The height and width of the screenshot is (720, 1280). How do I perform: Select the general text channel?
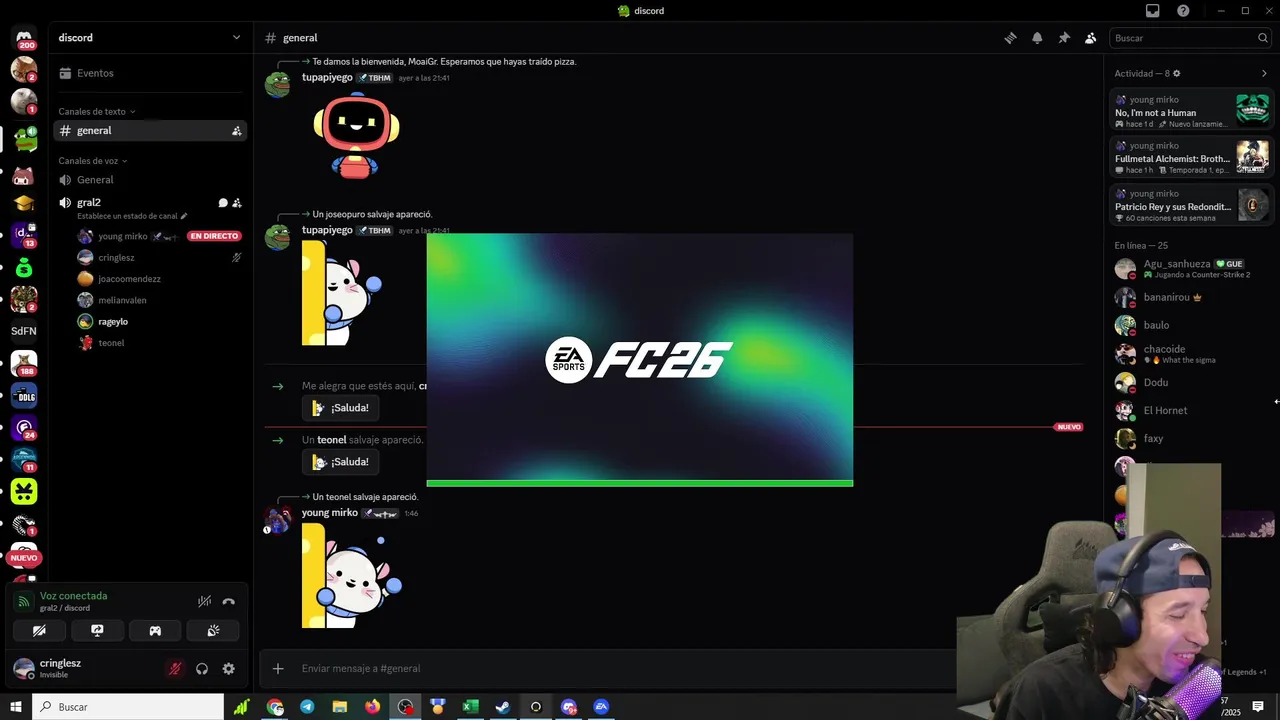pyautogui.click(x=150, y=131)
